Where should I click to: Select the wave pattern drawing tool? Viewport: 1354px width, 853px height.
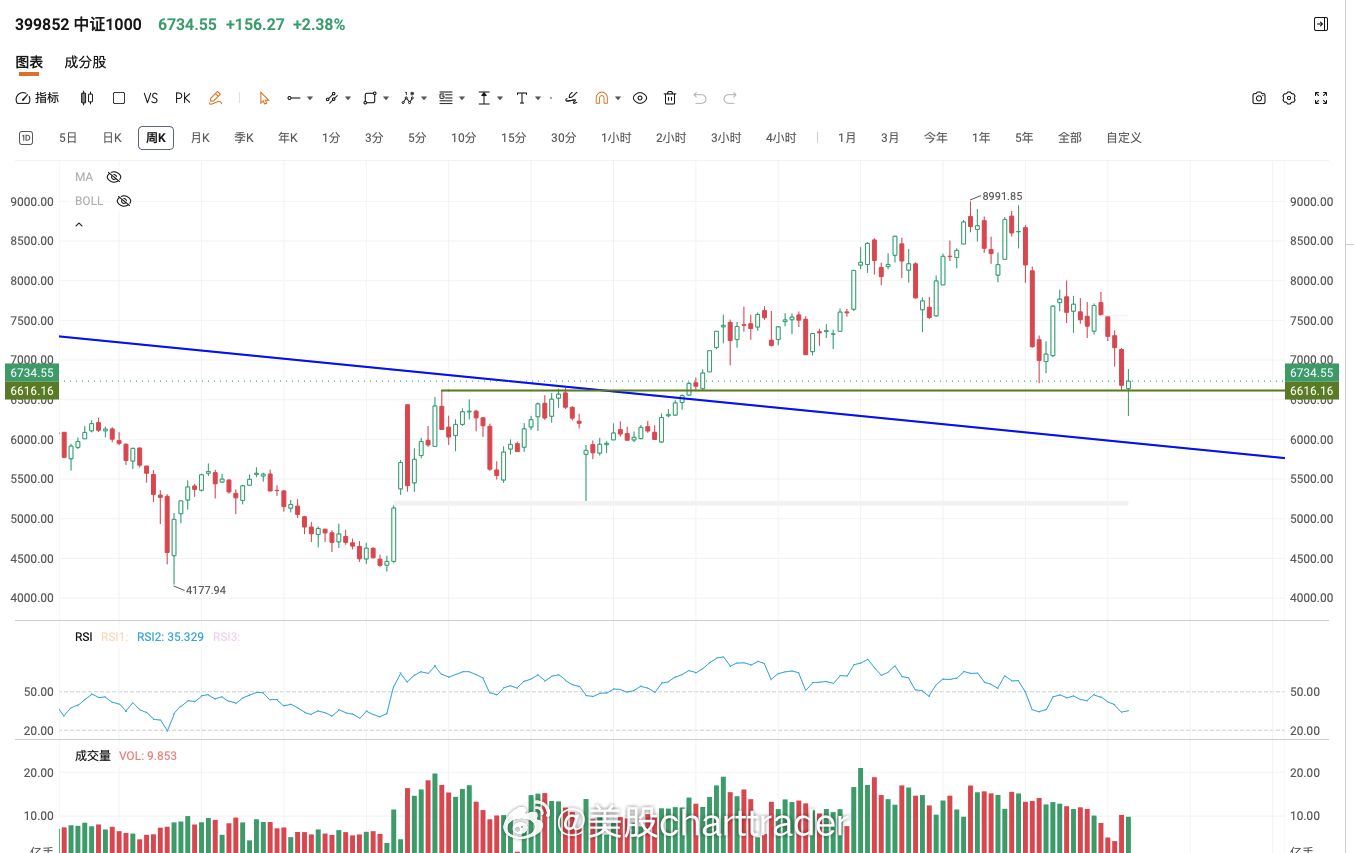(x=407, y=98)
